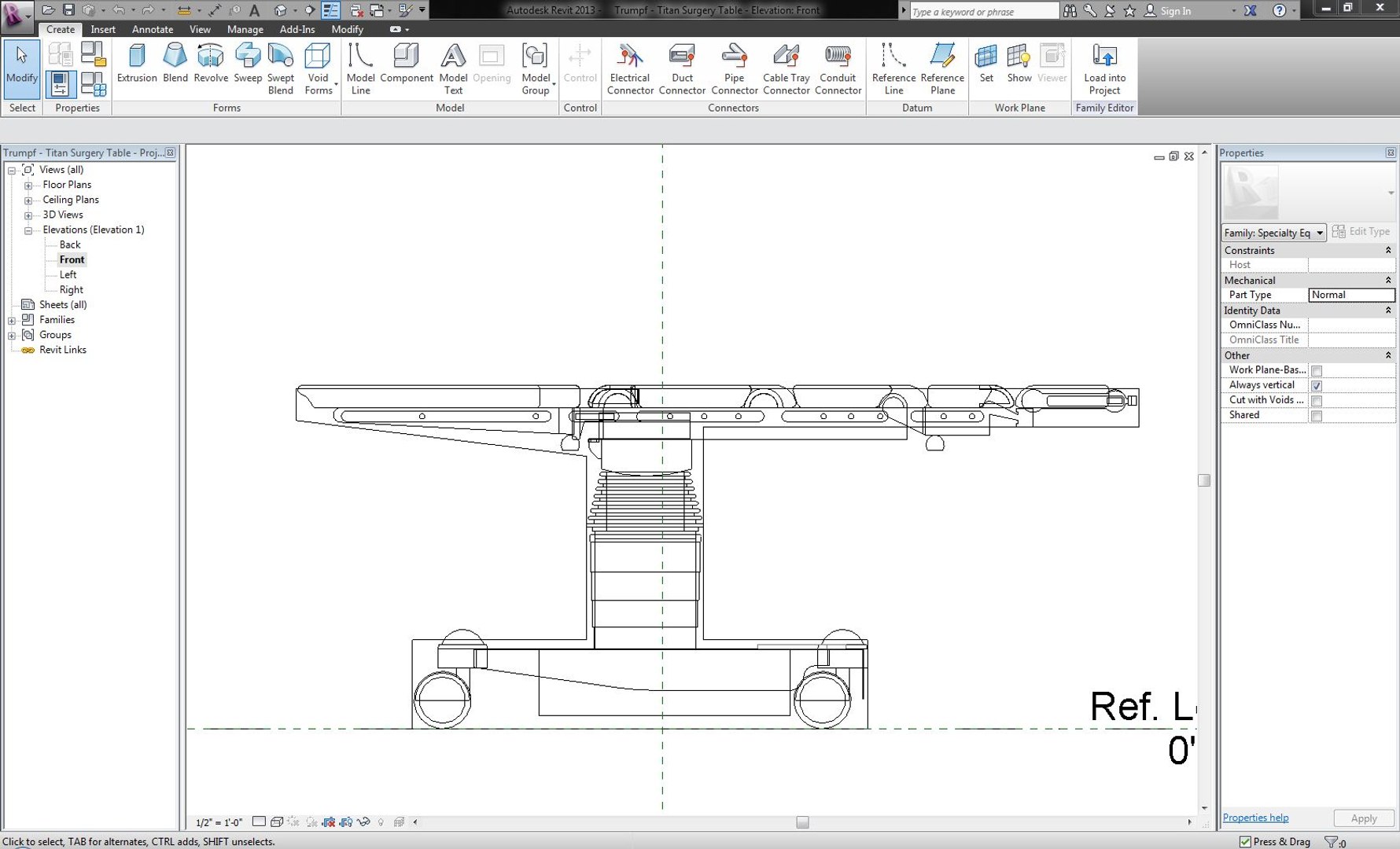1400x849 pixels.
Task: Select the Left elevation view
Action: [x=68, y=274]
